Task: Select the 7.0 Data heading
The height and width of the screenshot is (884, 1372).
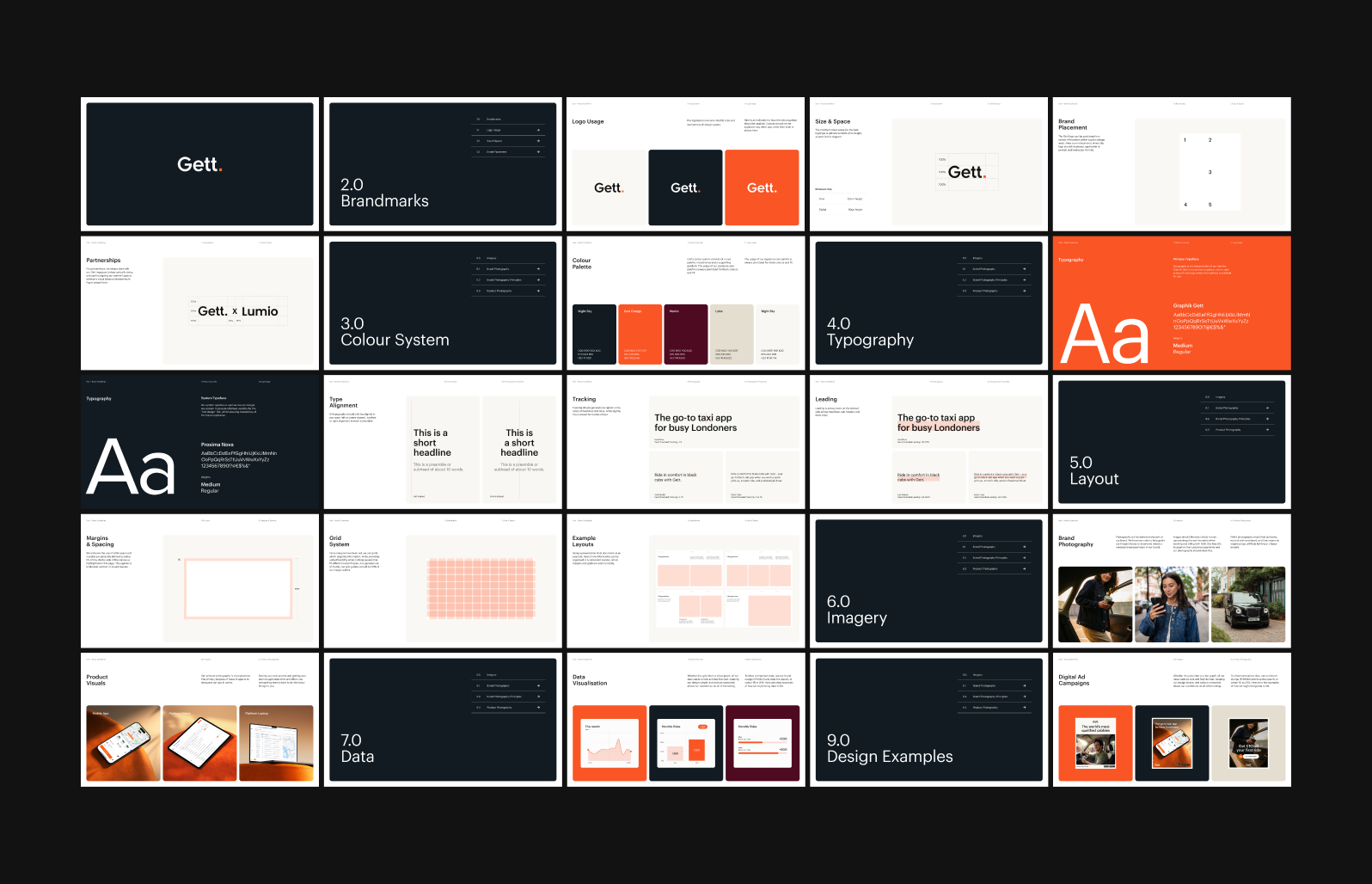Action: tap(357, 748)
